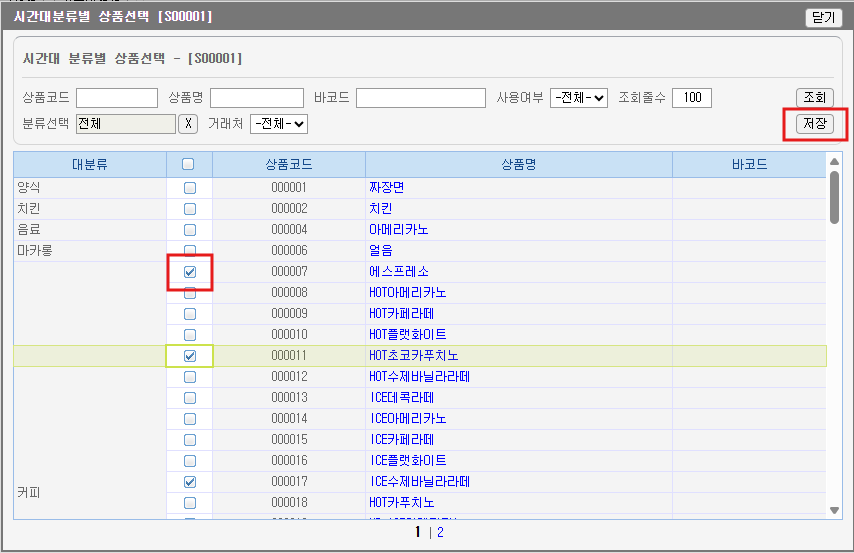Check the ICE아메리카노 row checkbox
Viewport: 854px width, 553px height.
point(190,419)
